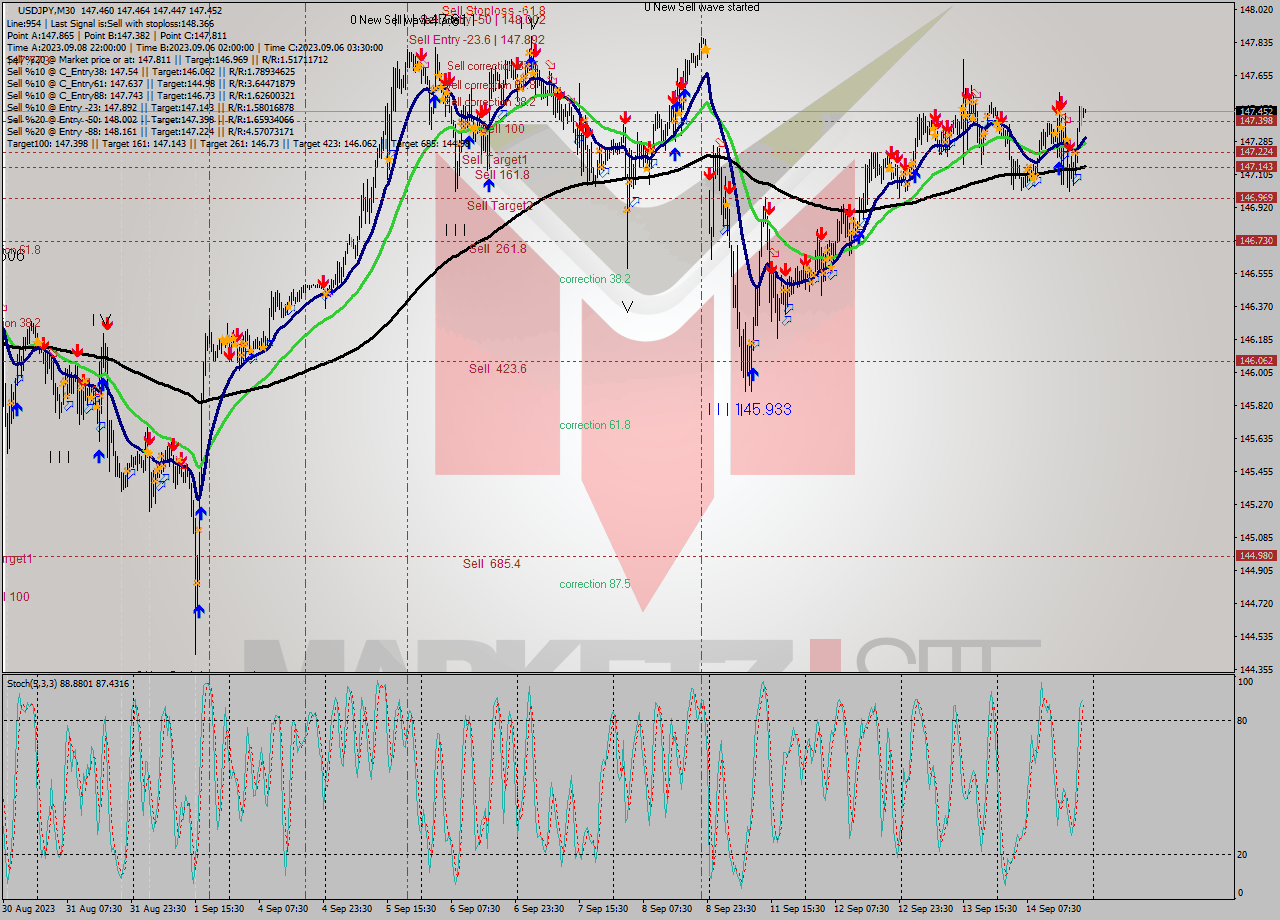Click the red 147.398 level price tag
Image resolution: width=1280 pixels, height=920 pixels.
(1256, 120)
